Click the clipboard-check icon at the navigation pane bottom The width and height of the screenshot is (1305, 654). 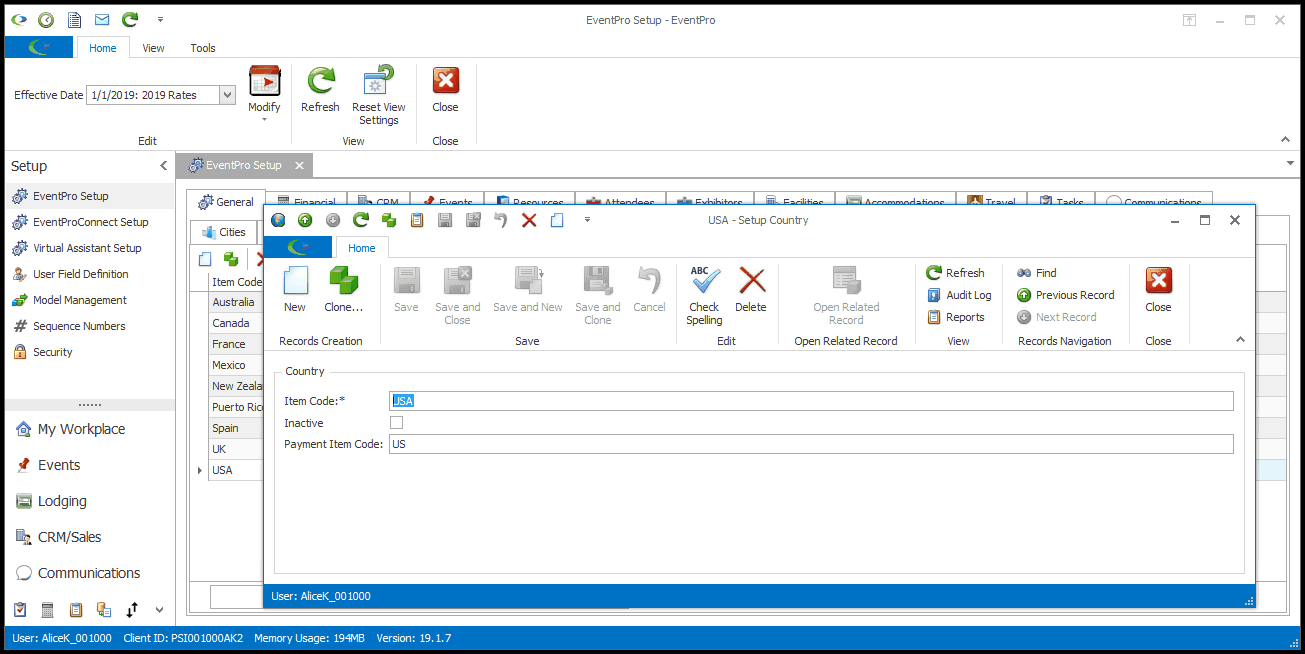20,609
